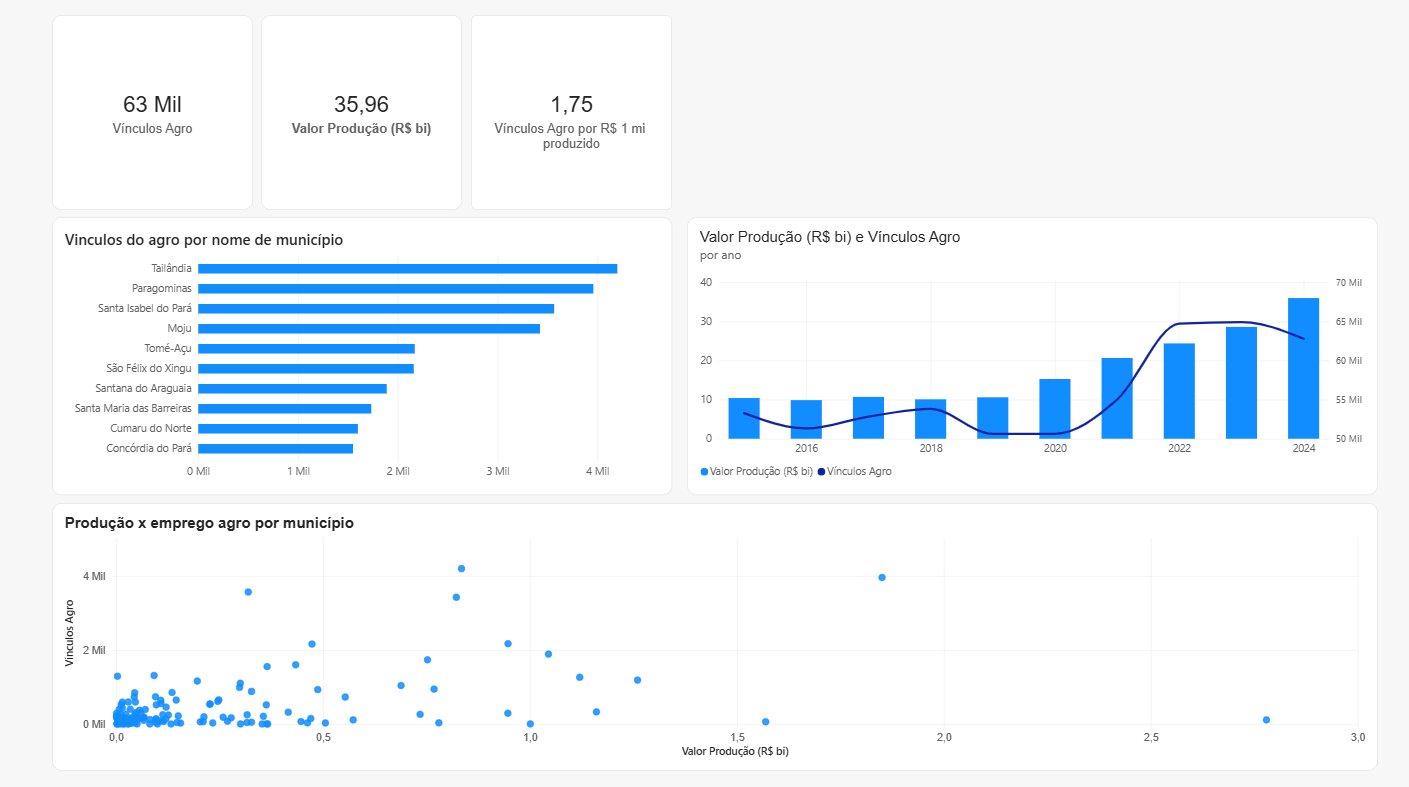Select the Concórdia do Pará bar
The width and height of the screenshot is (1409, 787).
coord(275,448)
